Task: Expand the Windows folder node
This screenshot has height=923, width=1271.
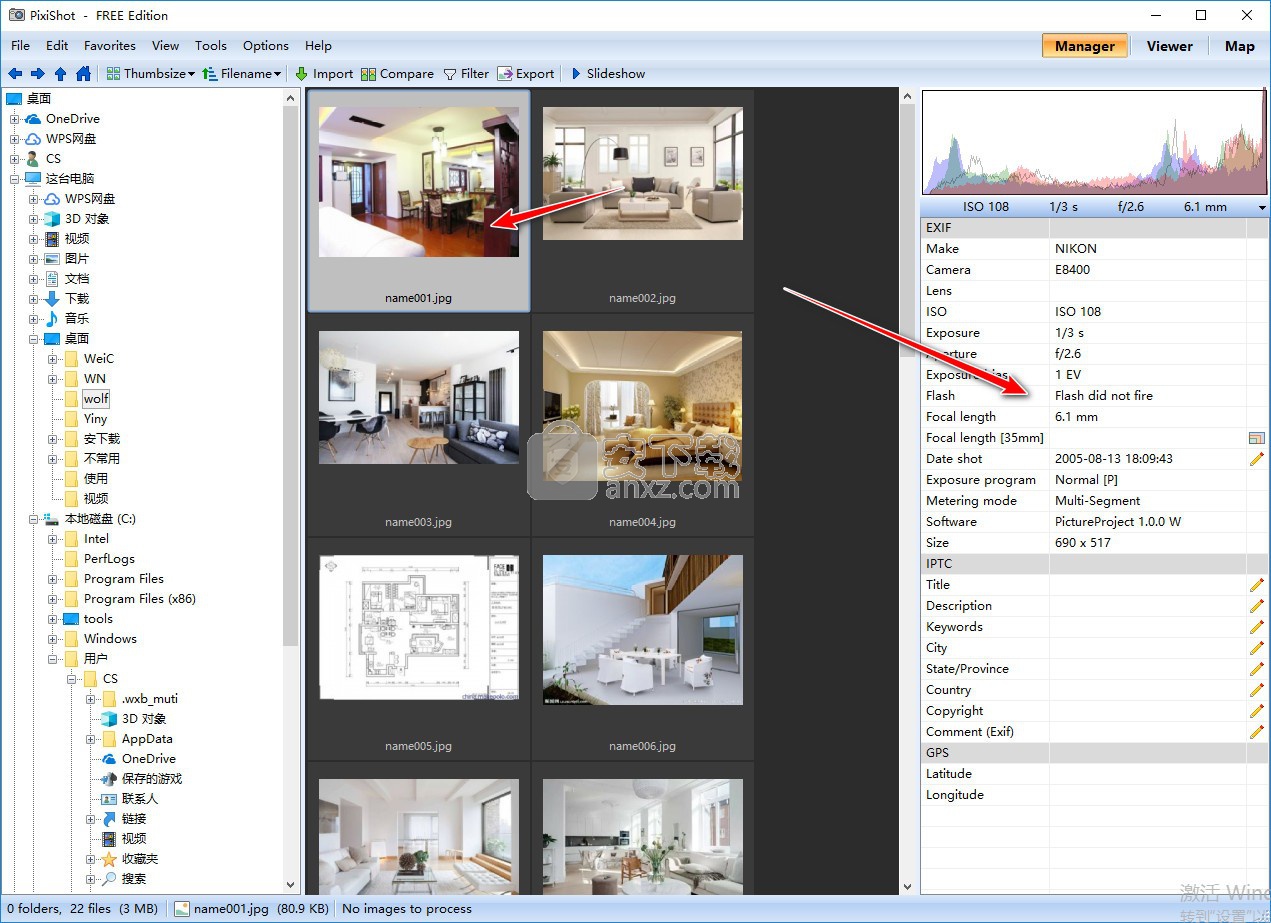Action: click(53, 639)
